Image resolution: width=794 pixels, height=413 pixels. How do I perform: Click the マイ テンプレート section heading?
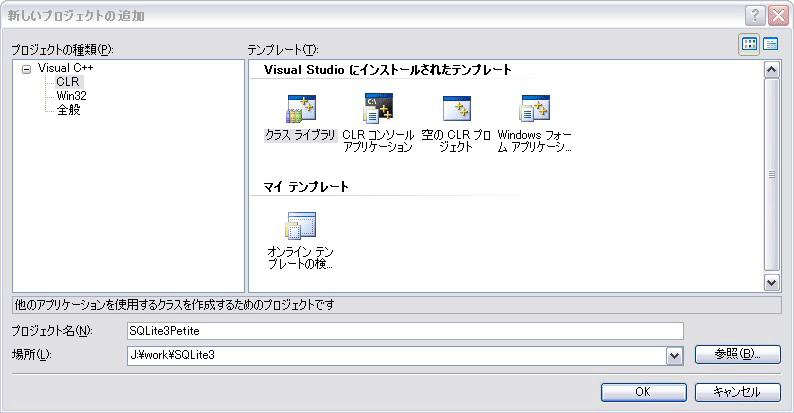click(x=306, y=187)
